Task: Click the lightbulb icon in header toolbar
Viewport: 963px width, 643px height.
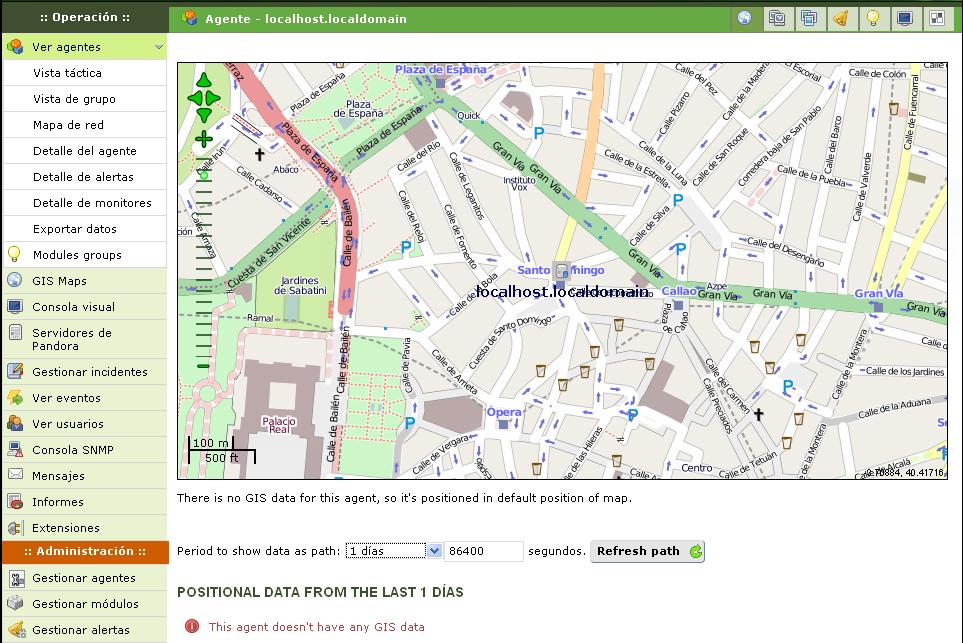Action: [x=872, y=18]
